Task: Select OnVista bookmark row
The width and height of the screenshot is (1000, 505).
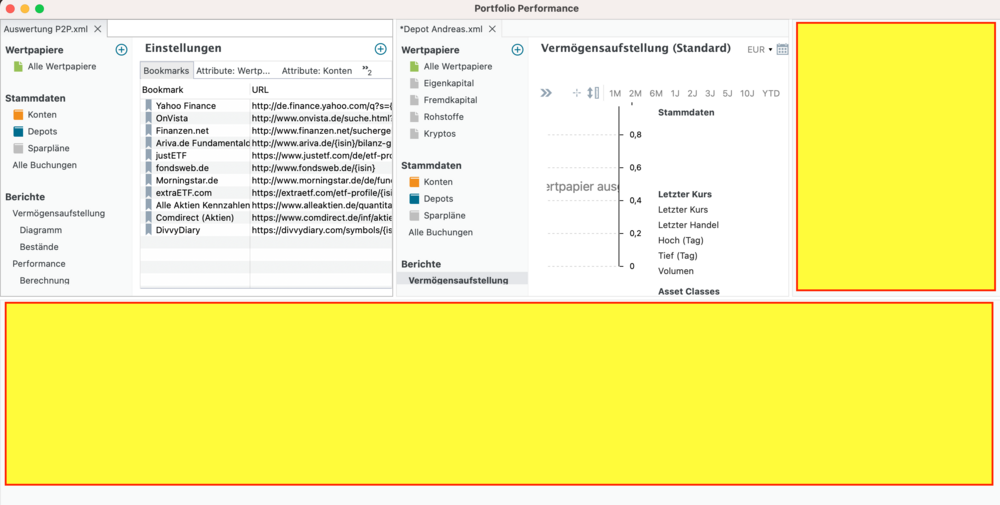Action: click(x=266, y=118)
